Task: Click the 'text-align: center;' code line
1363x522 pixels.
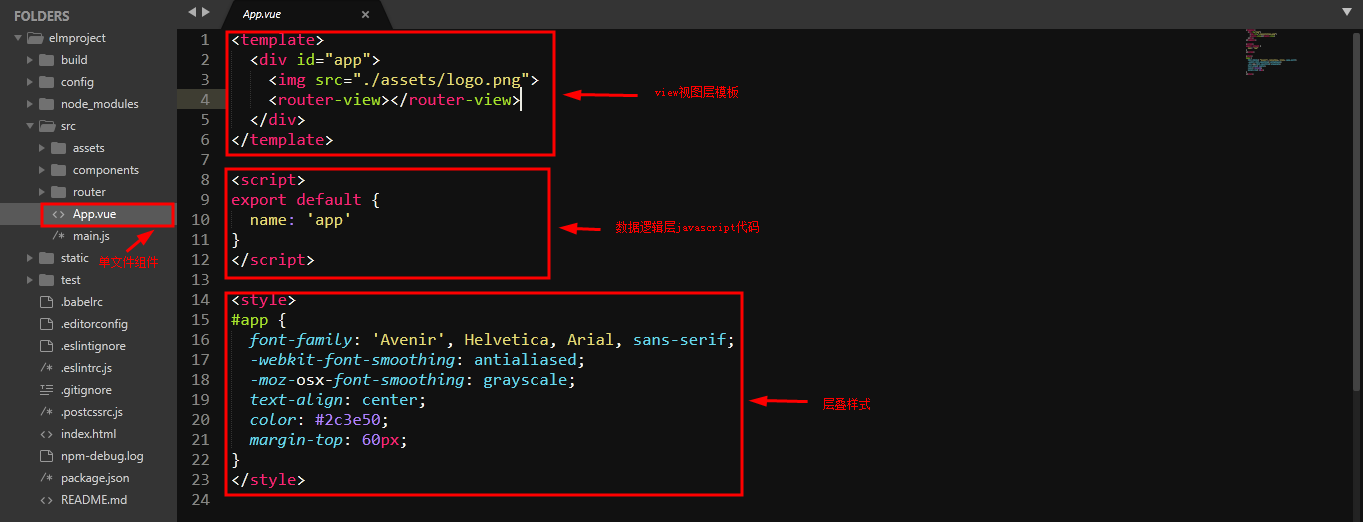Action: click(338, 400)
